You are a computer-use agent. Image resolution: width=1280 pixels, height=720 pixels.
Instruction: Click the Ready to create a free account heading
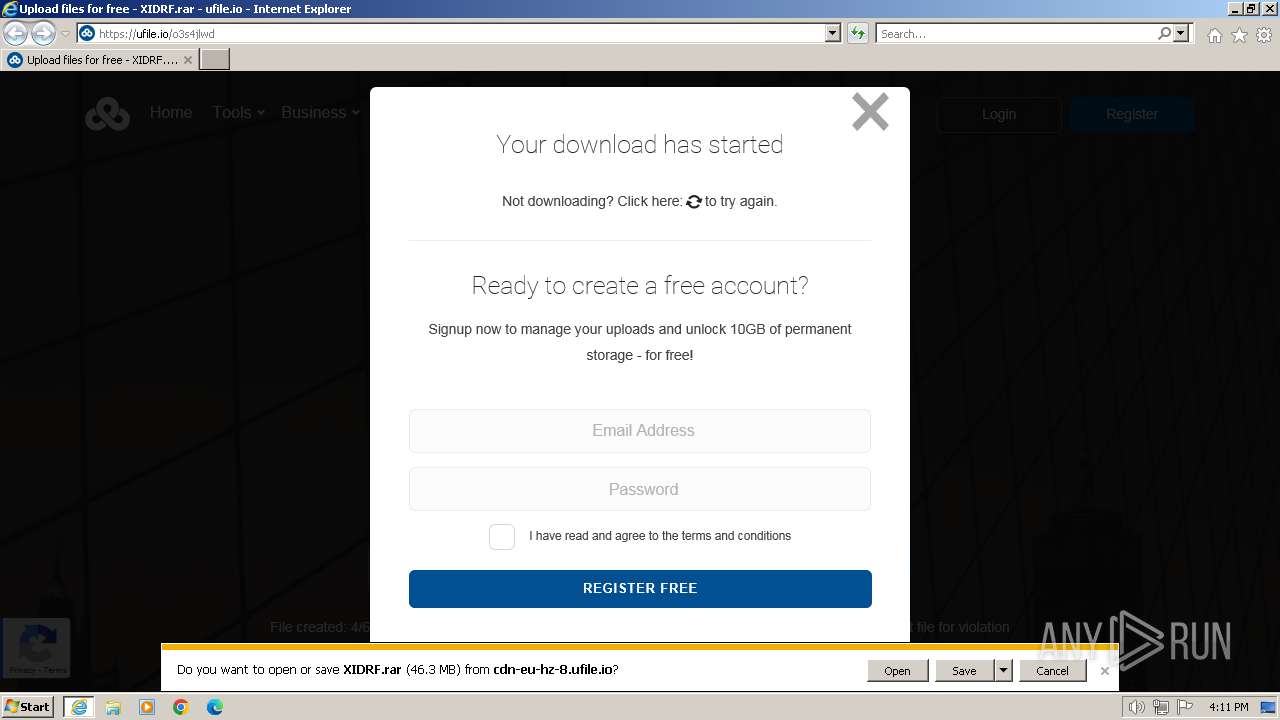pos(640,286)
